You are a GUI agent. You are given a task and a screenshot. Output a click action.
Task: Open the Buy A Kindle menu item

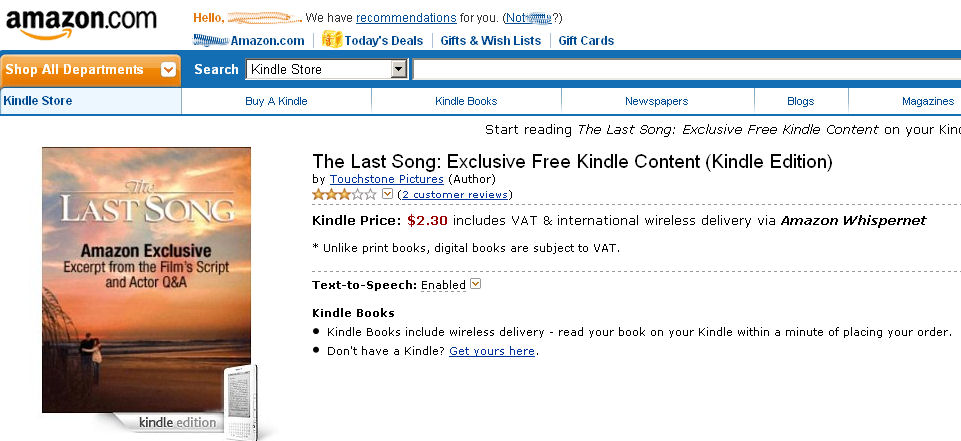coord(276,101)
